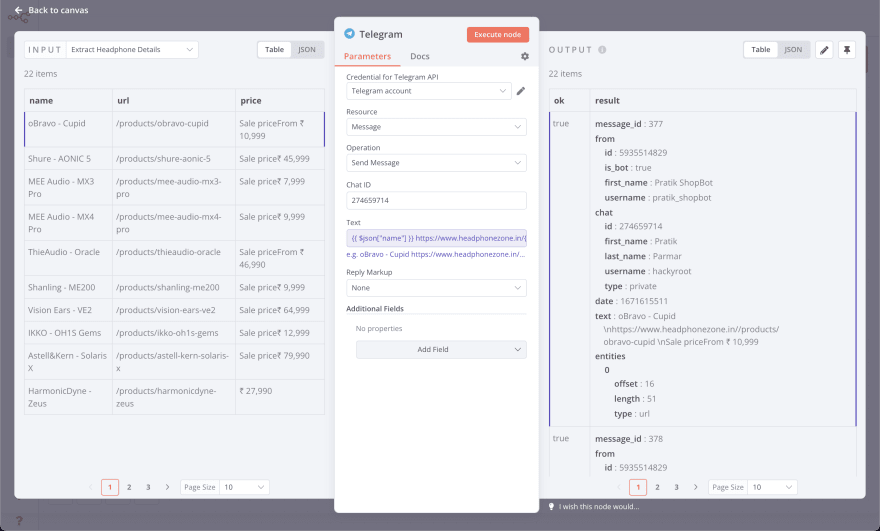Image resolution: width=880 pixels, height=531 pixels.
Task: Click the ThieAudio - Oracle cell
Action: pos(68,258)
